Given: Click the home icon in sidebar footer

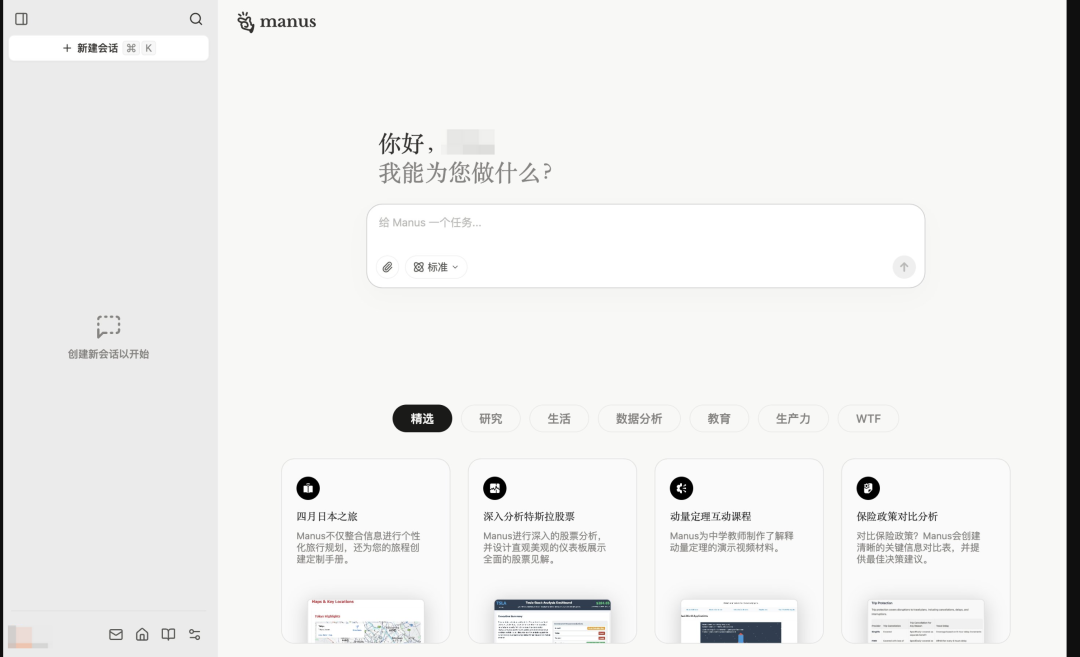Looking at the screenshot, I should tap(142, 634).
